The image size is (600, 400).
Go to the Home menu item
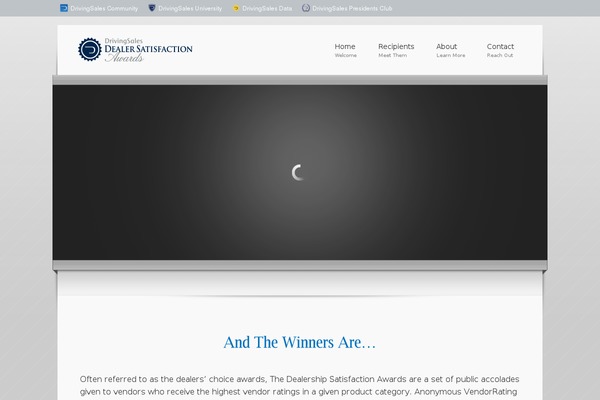click(x=345, y=50)
